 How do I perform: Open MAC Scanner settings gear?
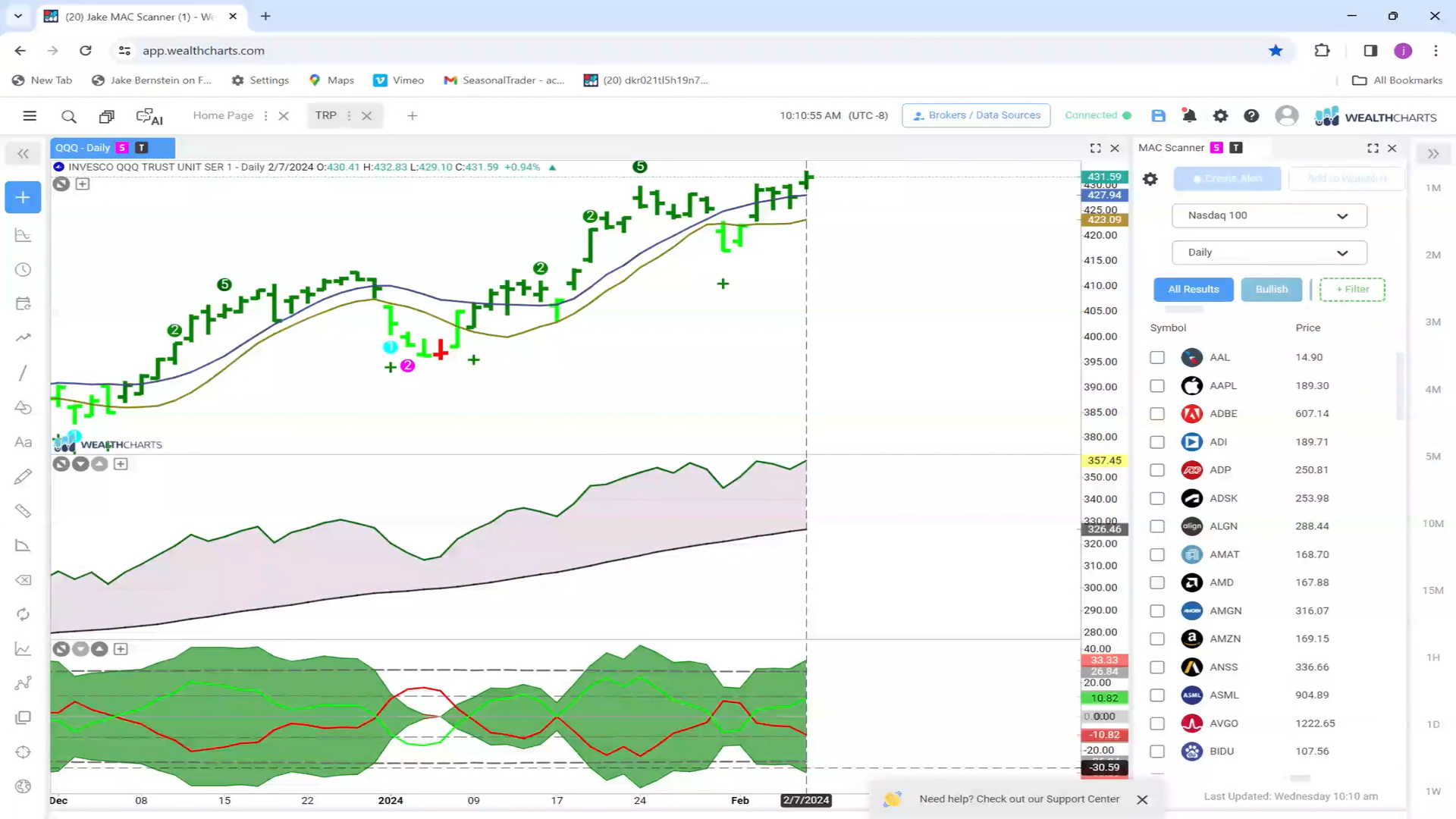(1150, 179)
